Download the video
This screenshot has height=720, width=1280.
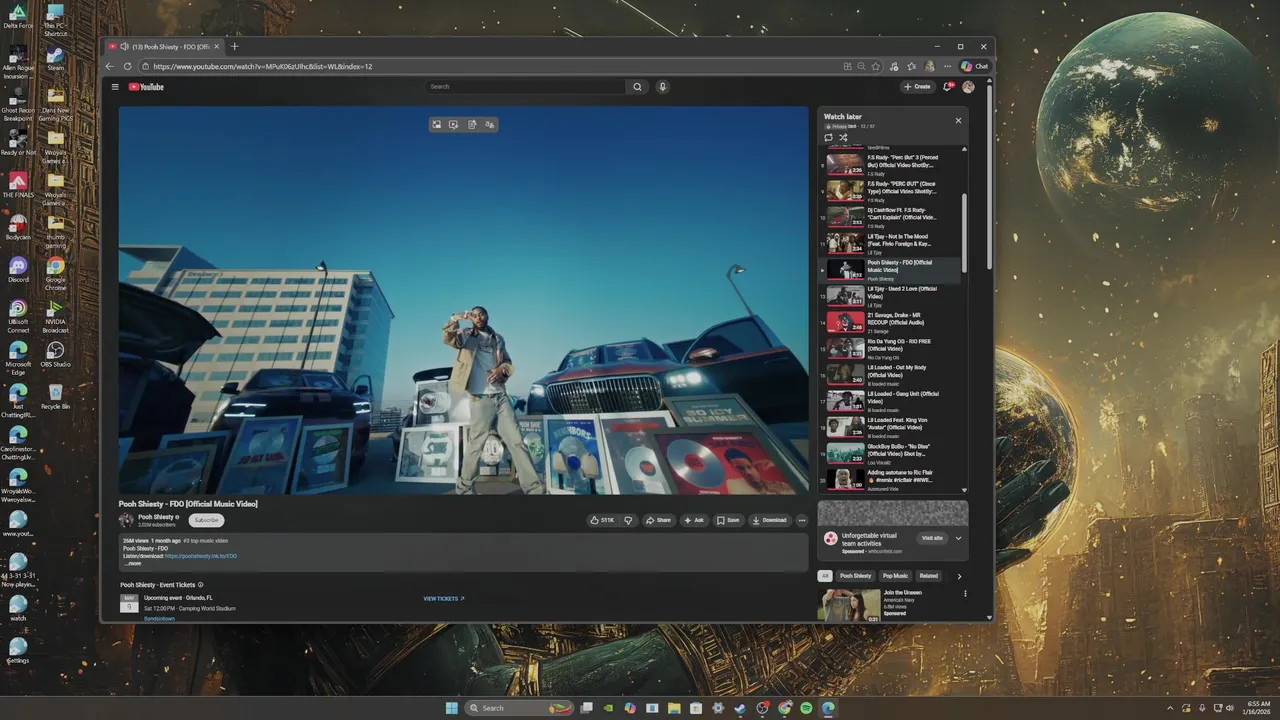click(770, 520)
